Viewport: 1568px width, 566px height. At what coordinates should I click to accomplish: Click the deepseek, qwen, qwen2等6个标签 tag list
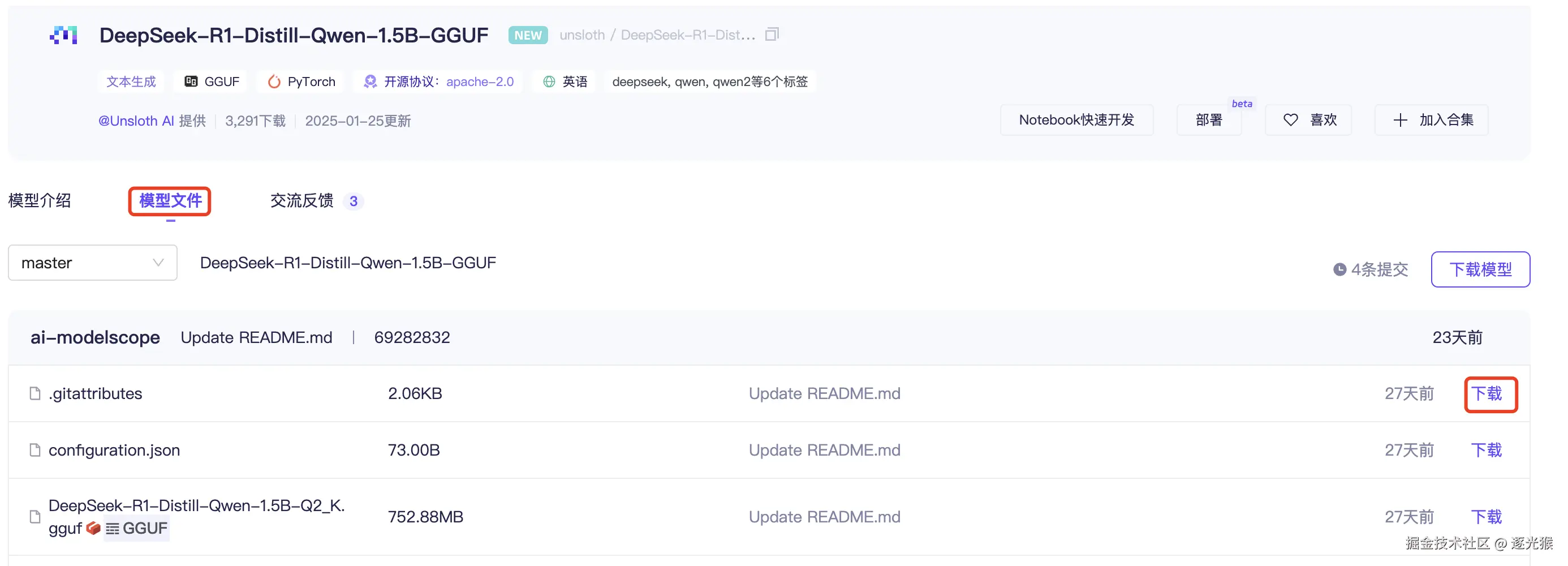[710, 82]
